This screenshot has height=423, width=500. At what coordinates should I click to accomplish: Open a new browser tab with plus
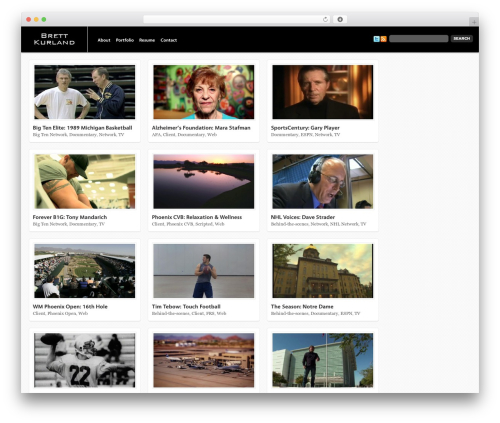coord(474,22)
